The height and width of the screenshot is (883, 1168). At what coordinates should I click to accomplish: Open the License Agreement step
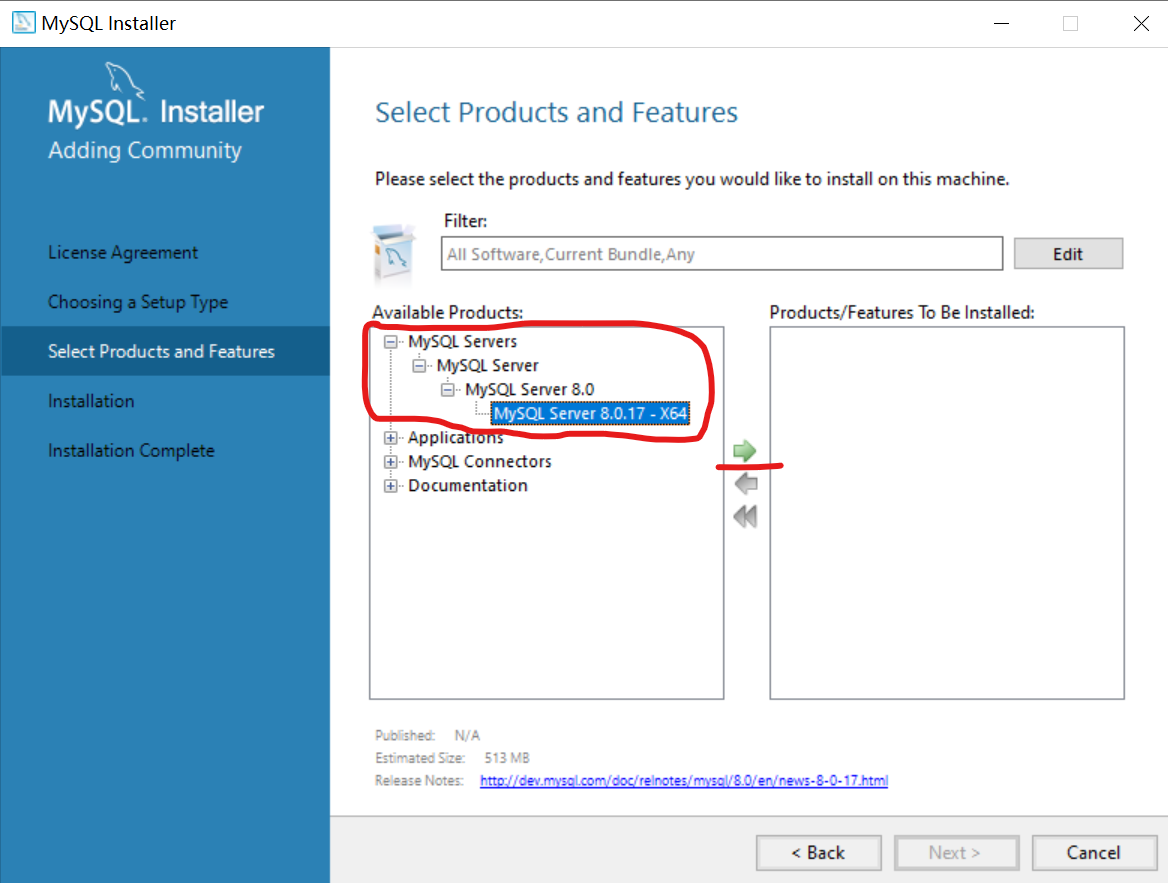123,253
